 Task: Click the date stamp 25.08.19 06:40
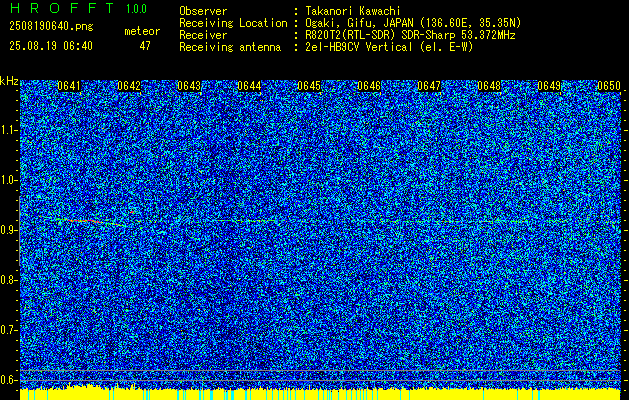coord(51,46)
